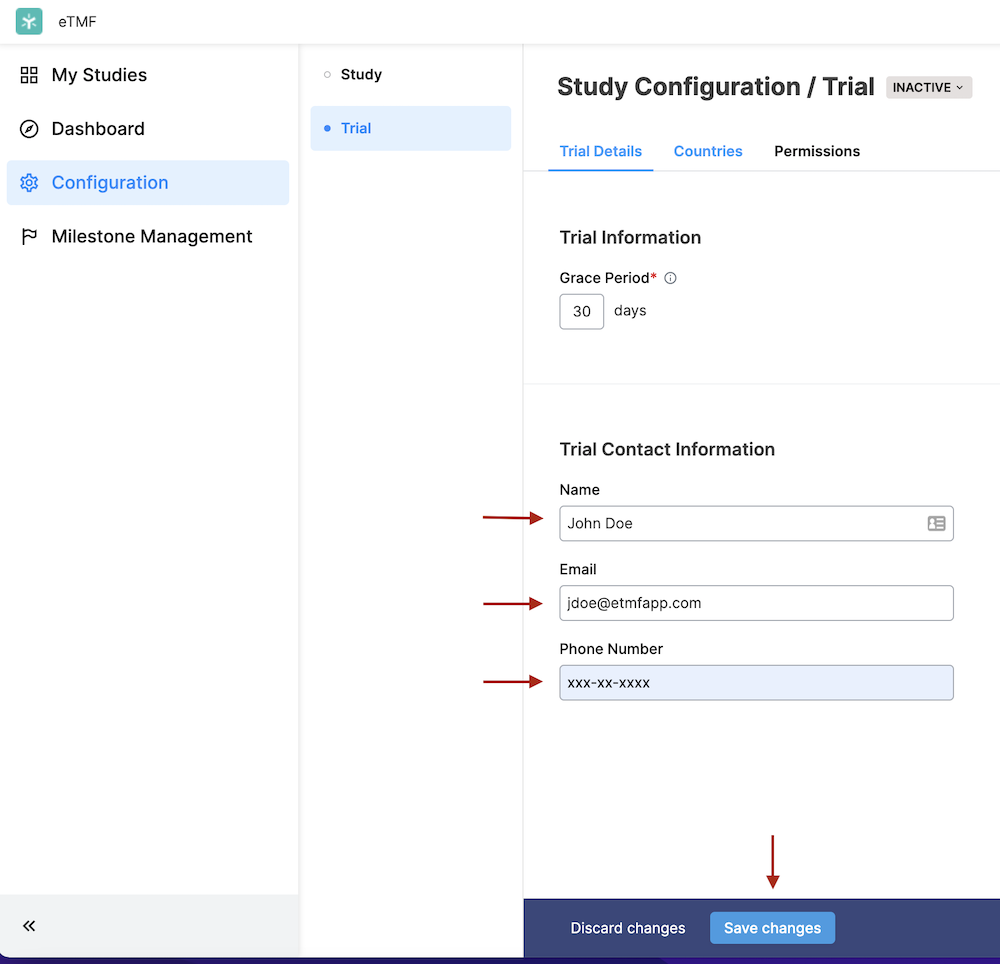Select the Study configuration item
This screenshot has height=964, width=1000.
click(411, 75)
